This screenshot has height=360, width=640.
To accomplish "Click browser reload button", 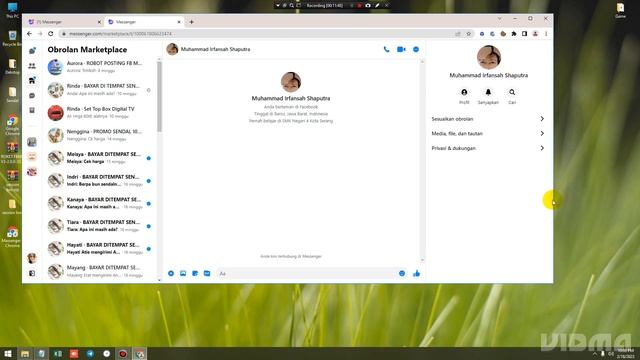I will pyautogui.click(x=51, y=34).
